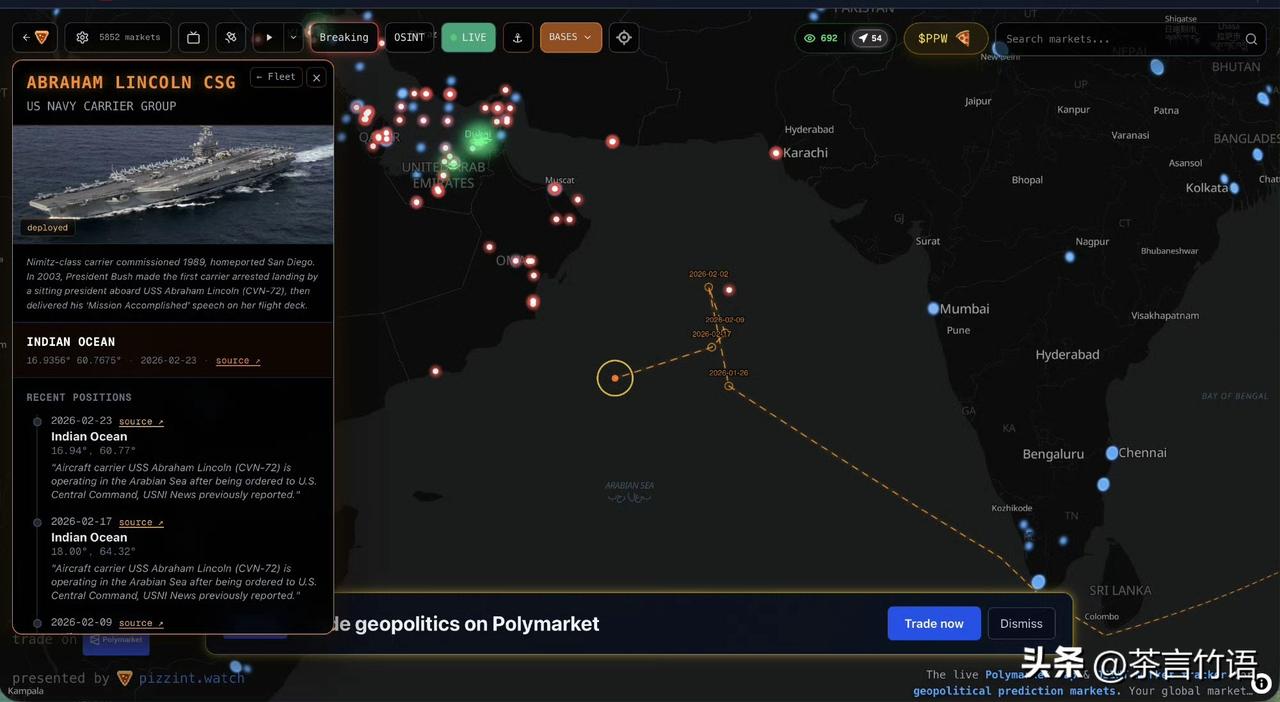Return to Fleet list
Image resolution: width=1280 pixels, height=702 pixels.
pos(275,77)
